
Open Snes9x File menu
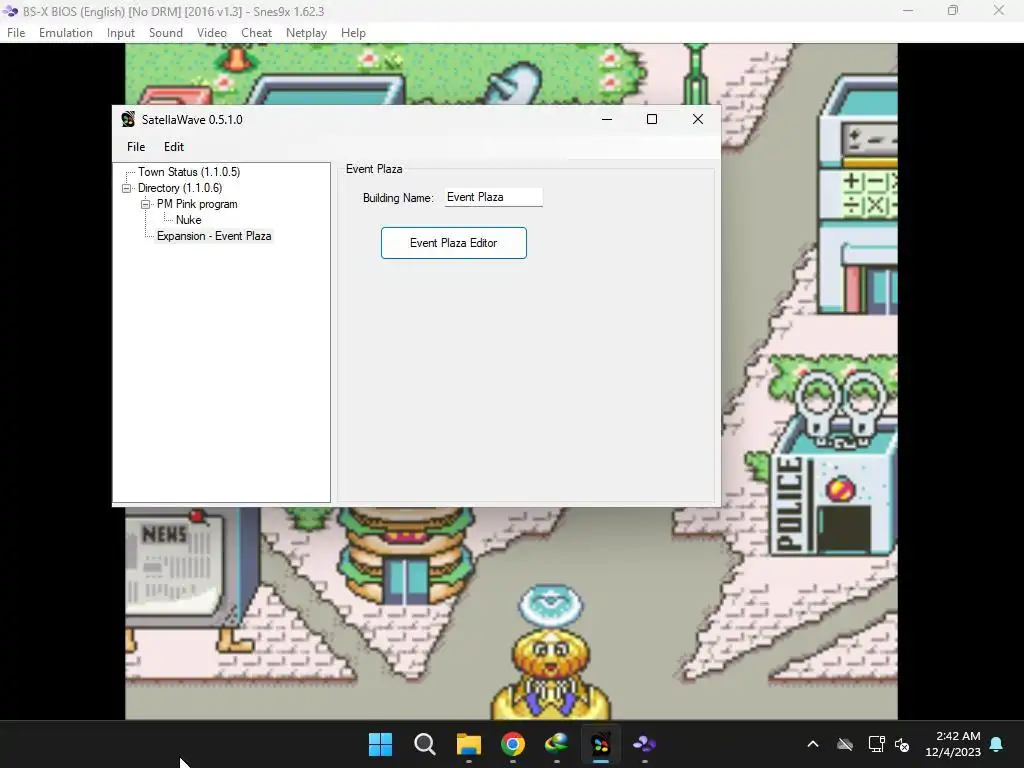[x=16, y=33]
